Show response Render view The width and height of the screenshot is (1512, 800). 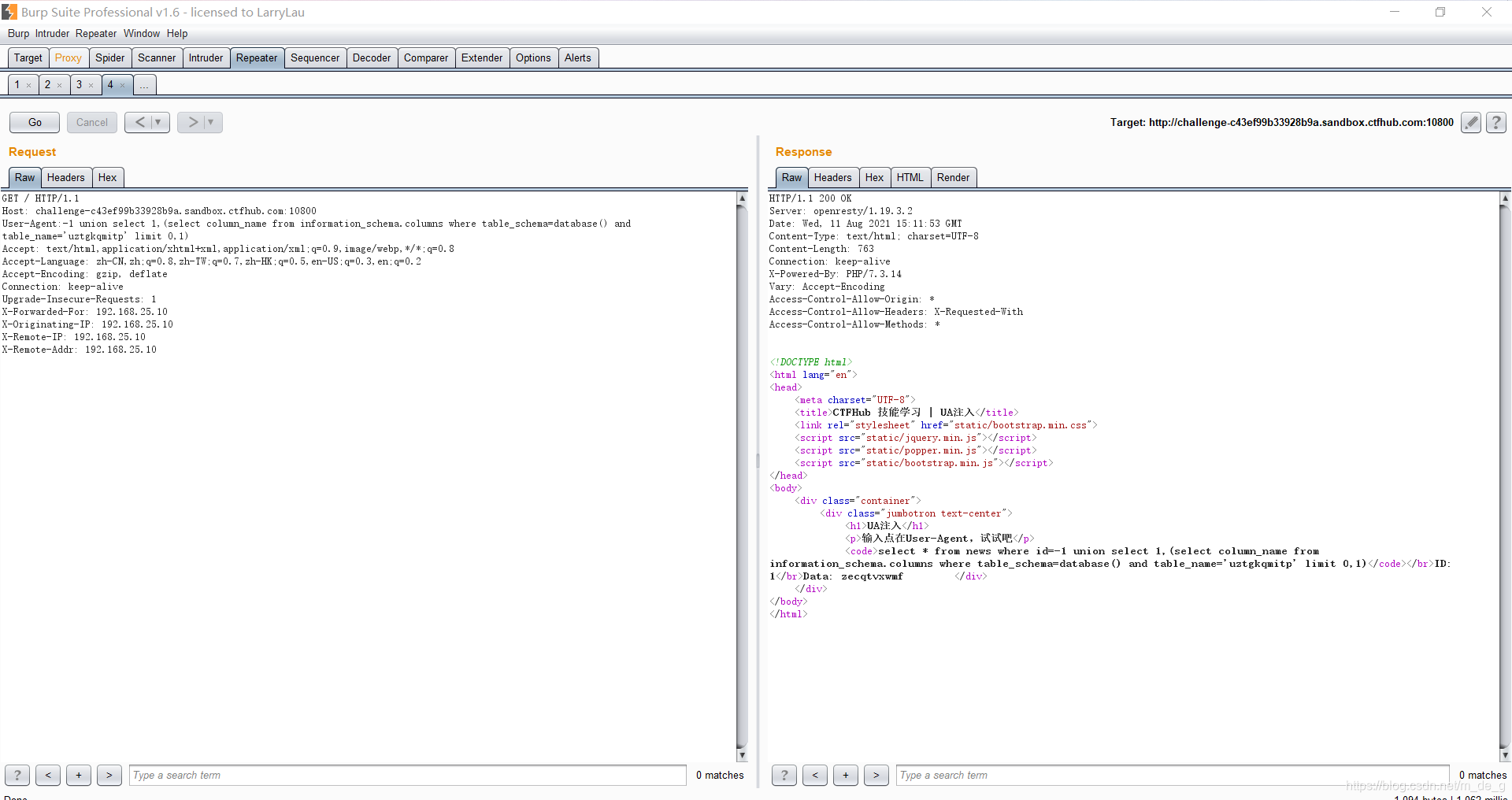tap(954, 177)
